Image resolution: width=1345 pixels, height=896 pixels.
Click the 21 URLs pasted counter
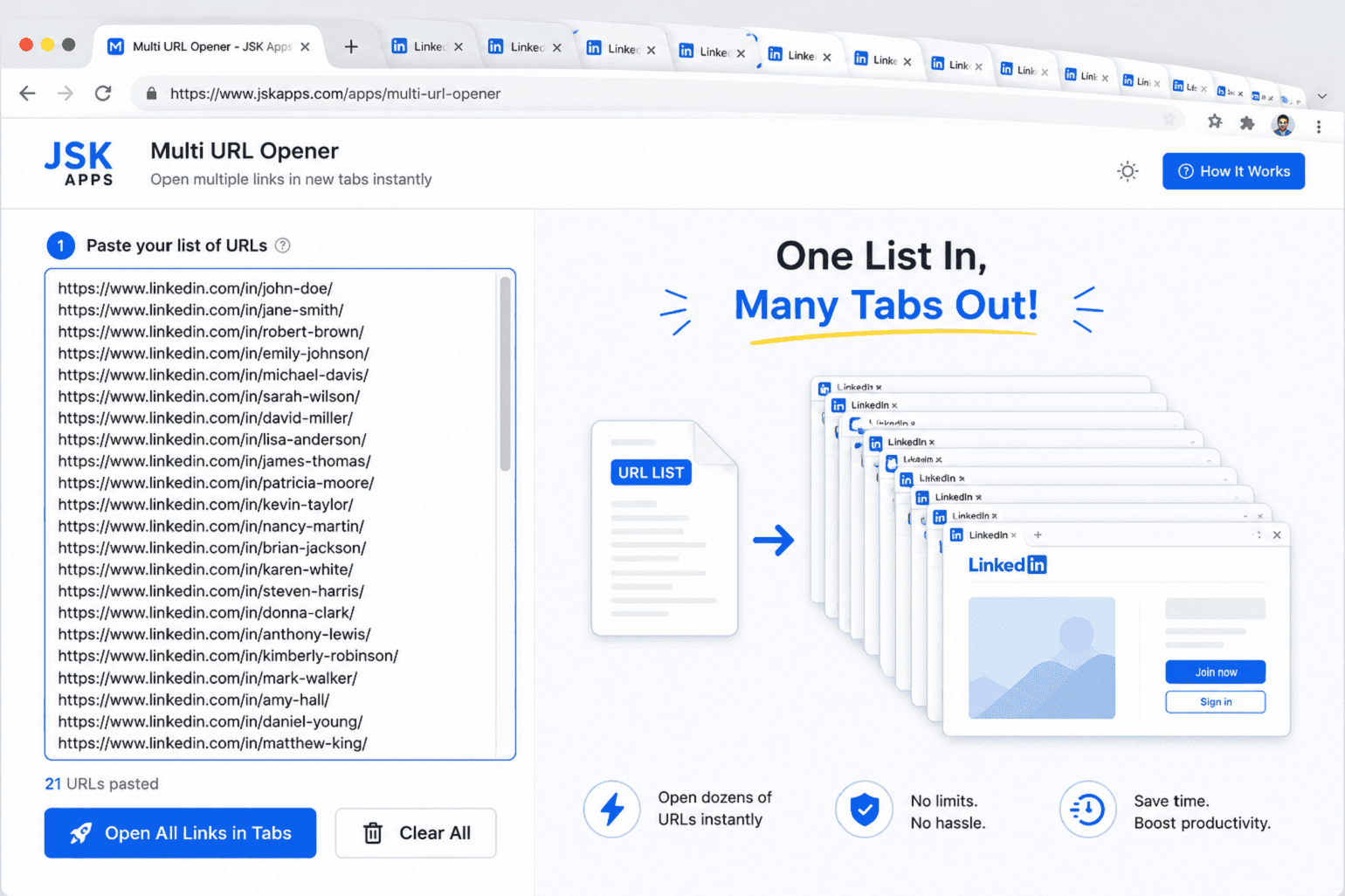click(x=102, y=784)
